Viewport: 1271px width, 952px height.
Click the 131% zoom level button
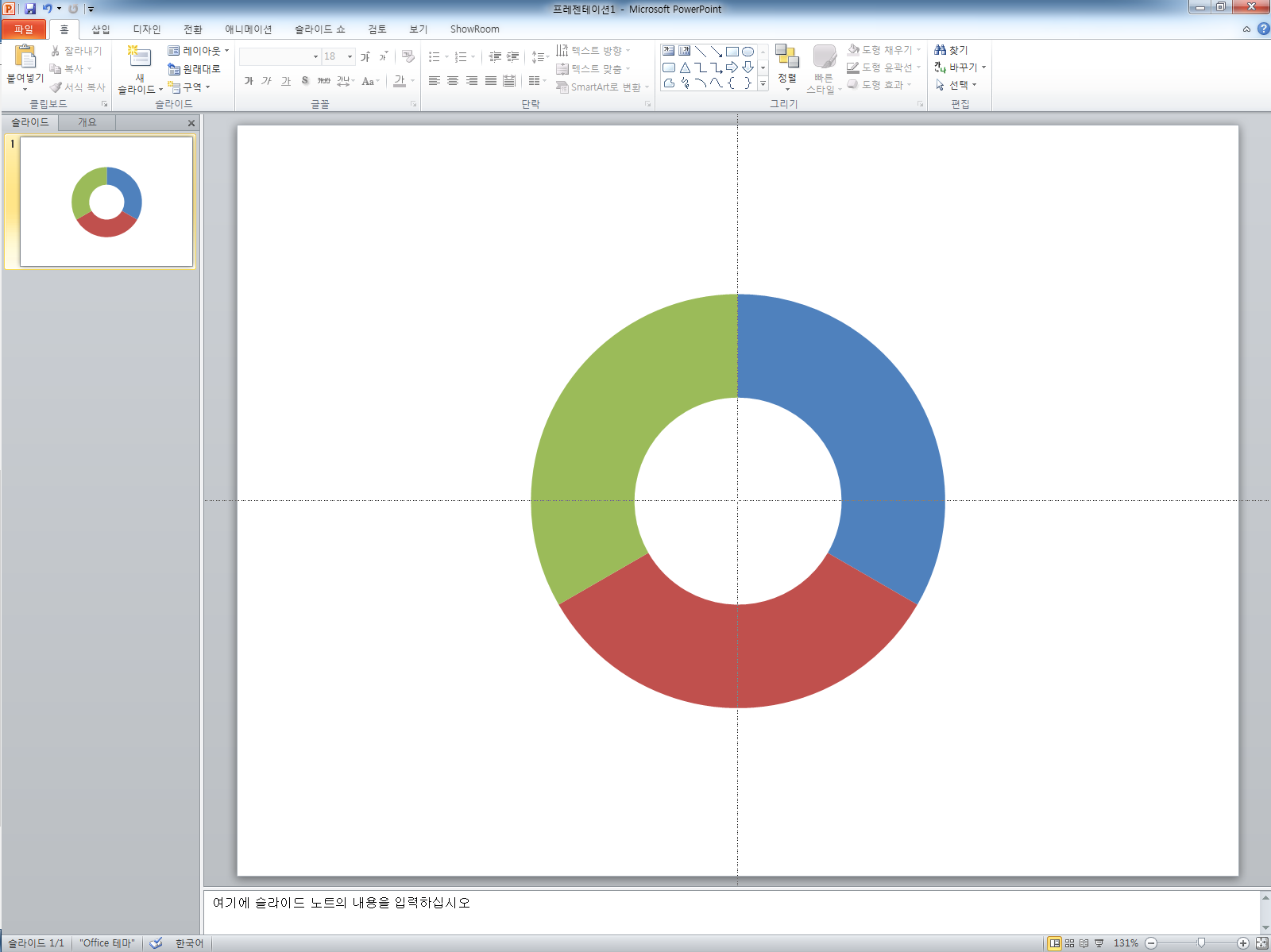pyautogui.click(x=1126, y=943)
